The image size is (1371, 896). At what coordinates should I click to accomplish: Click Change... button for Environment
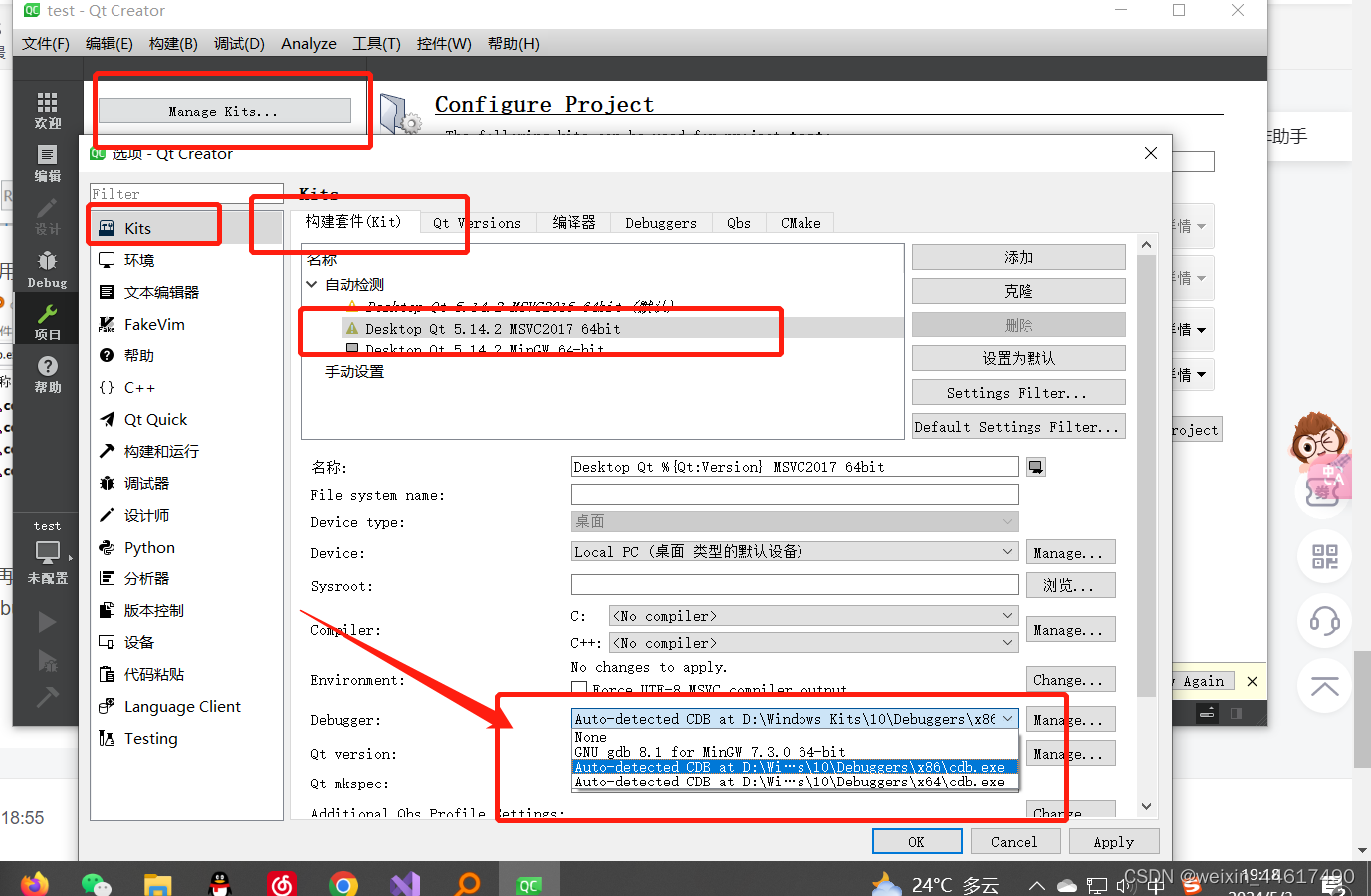[x=1070, y=680]
